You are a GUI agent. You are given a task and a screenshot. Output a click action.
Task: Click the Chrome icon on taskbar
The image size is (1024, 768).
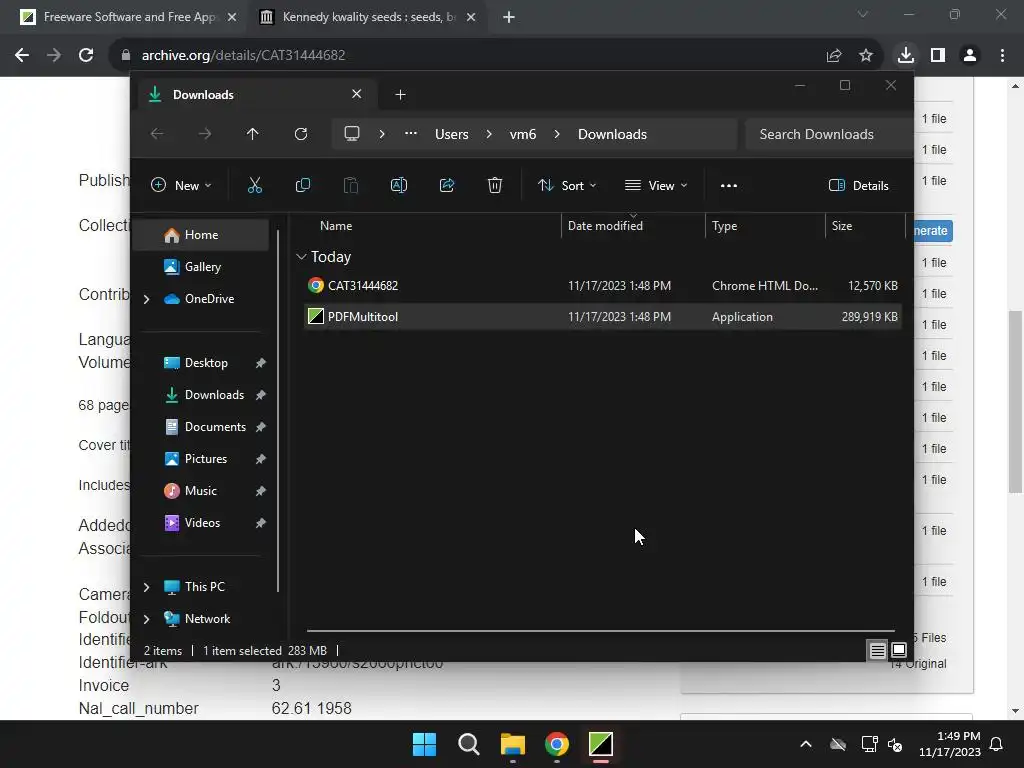click(x=557, y=744)
